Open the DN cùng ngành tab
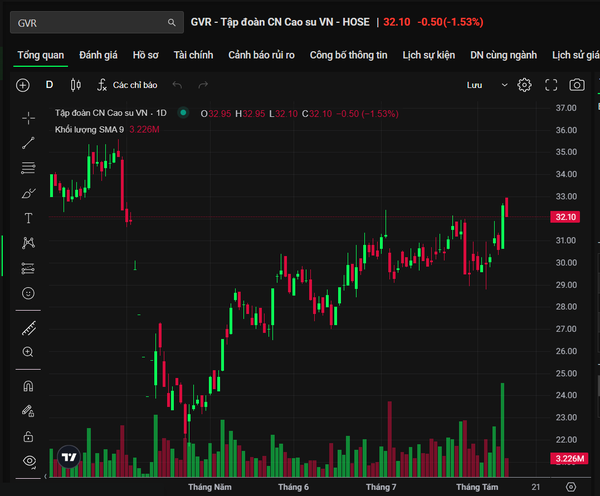600x496 pixels. 503,55
